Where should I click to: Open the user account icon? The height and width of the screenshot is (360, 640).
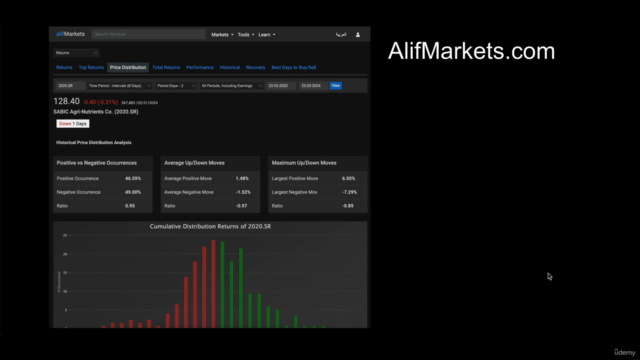tap(358, 35)
